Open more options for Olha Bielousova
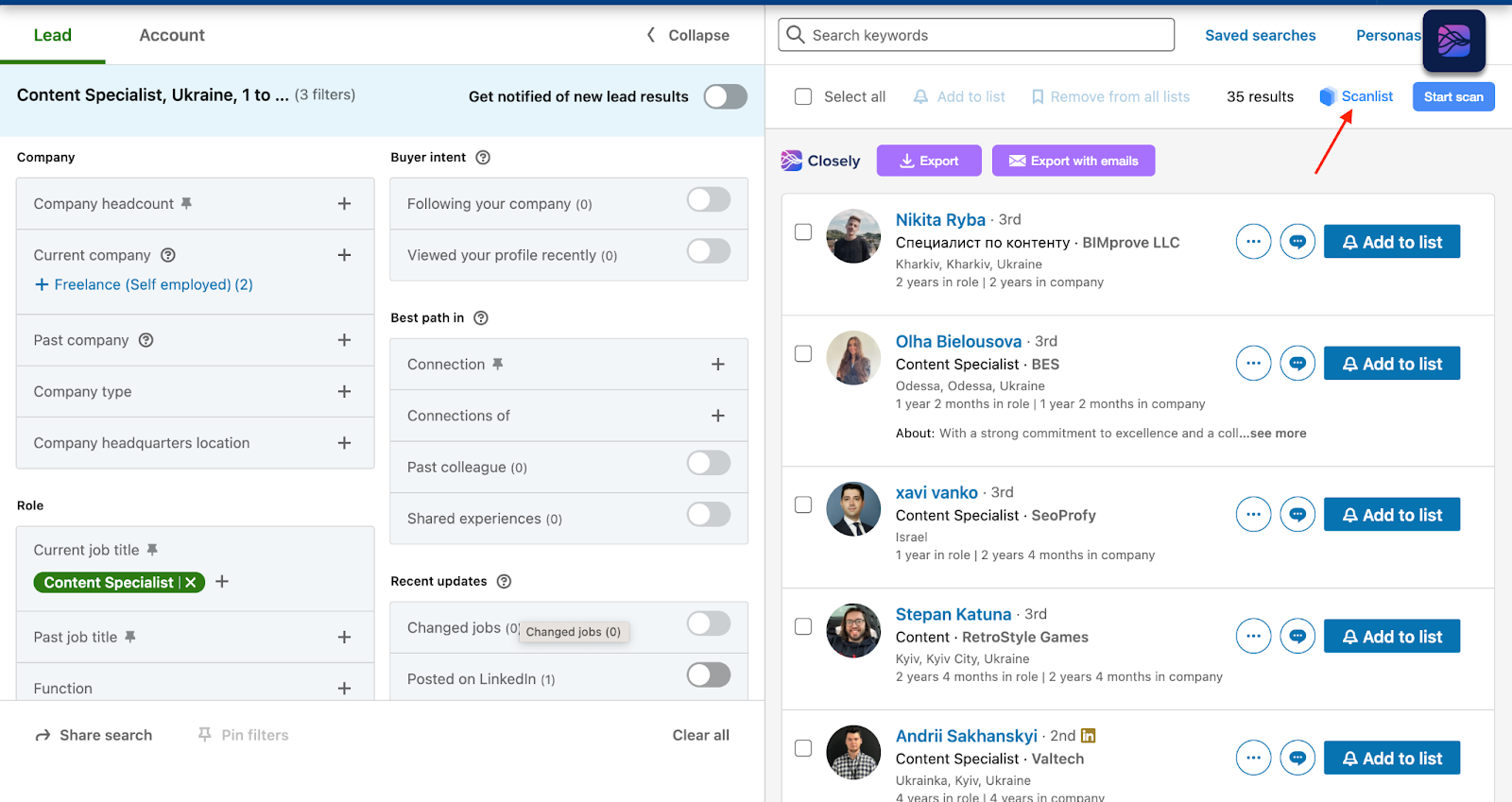The width and height of the screenshot is (1512, 802). (x=1253, y=364)
